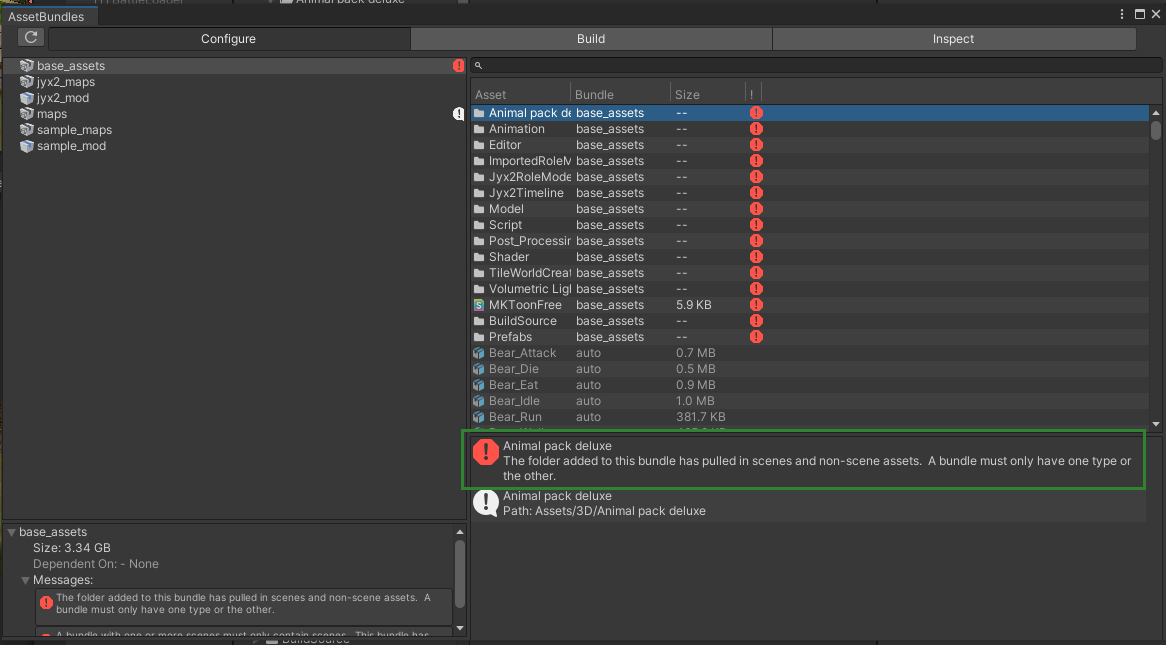
Task: Select the jyx2_mod bundle in the sidebar
Action: pos(60,97)
